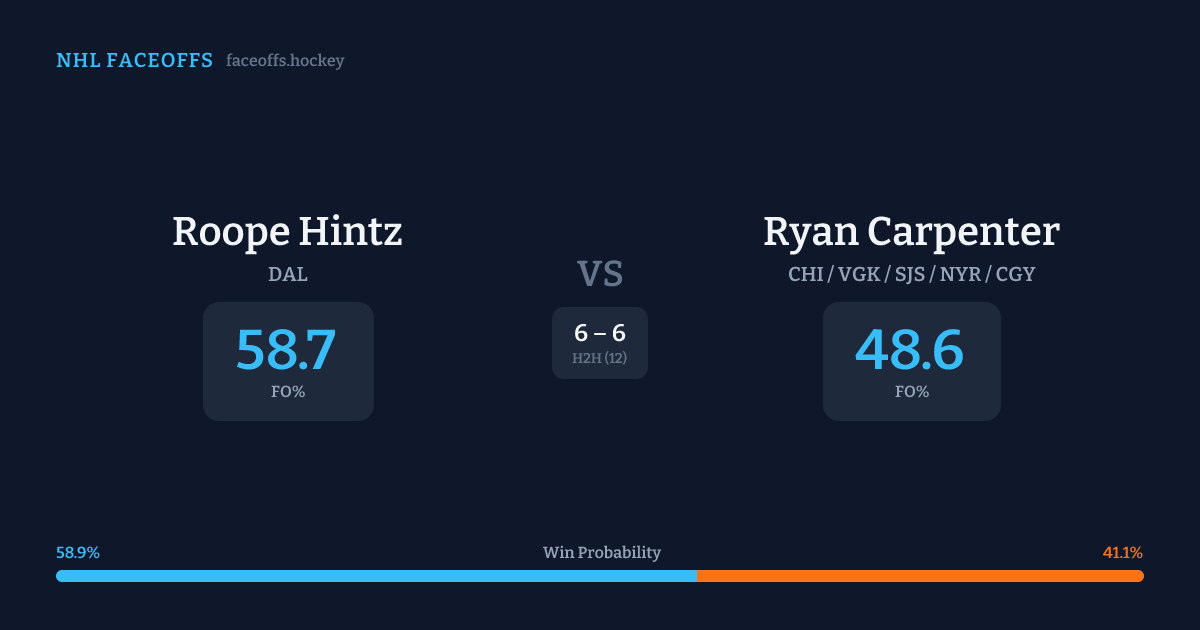Click the NYR team abbreviation

962,274
